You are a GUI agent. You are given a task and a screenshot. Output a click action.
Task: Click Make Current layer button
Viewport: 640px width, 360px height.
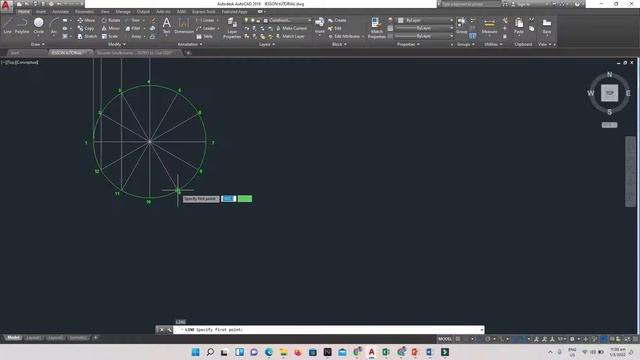point(291,28)
